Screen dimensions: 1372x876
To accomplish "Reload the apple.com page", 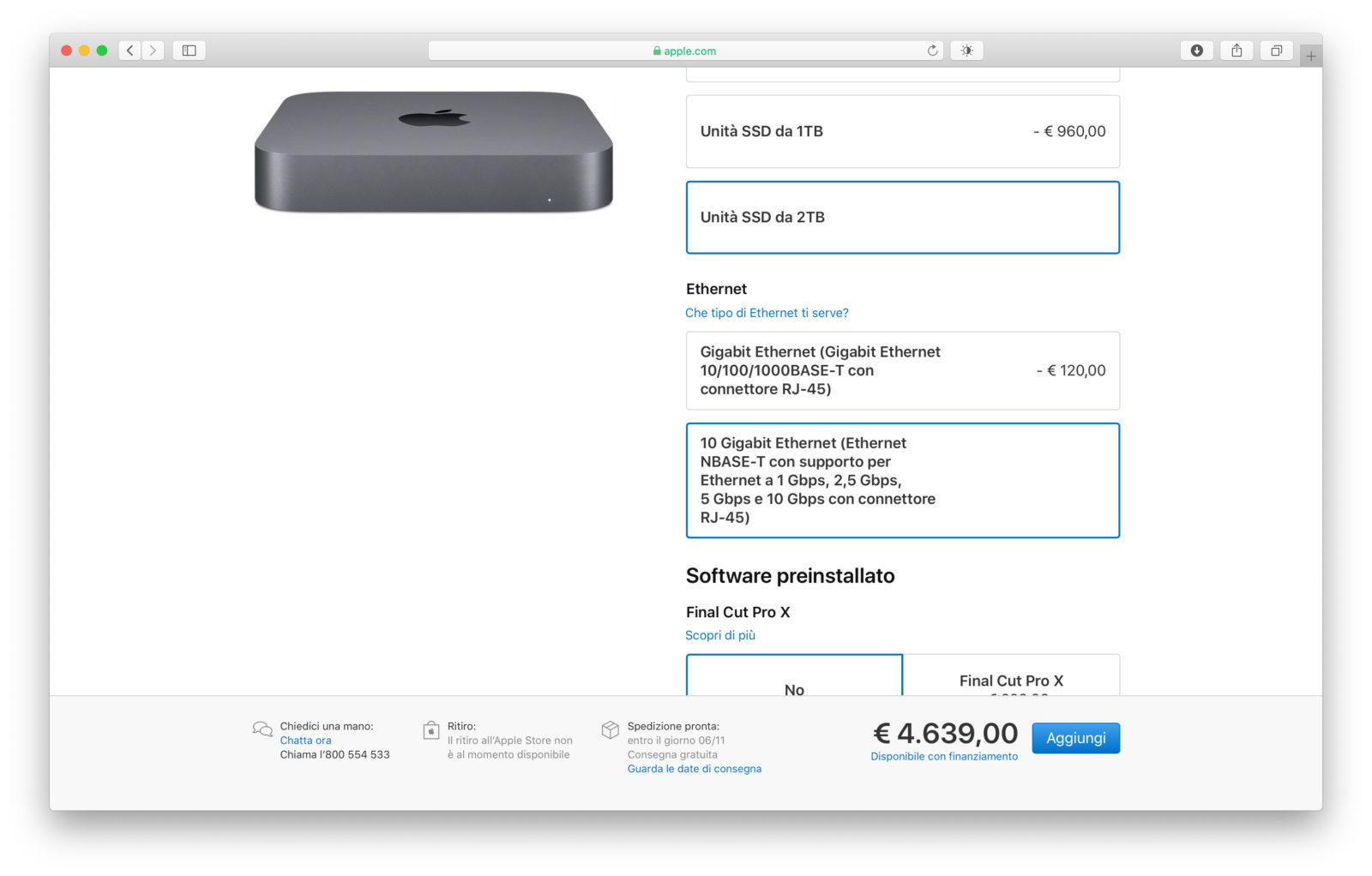I will tap(932, 51).
